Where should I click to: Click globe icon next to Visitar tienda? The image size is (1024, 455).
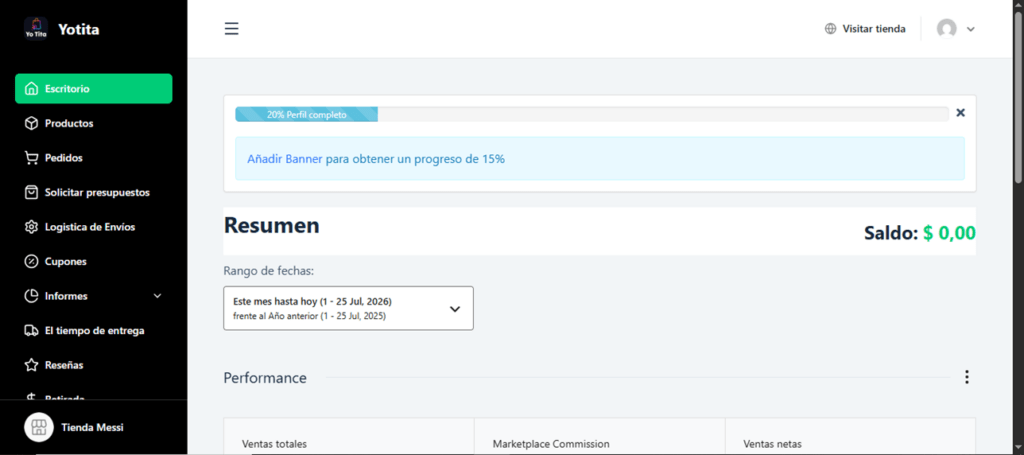pos(830,29)
